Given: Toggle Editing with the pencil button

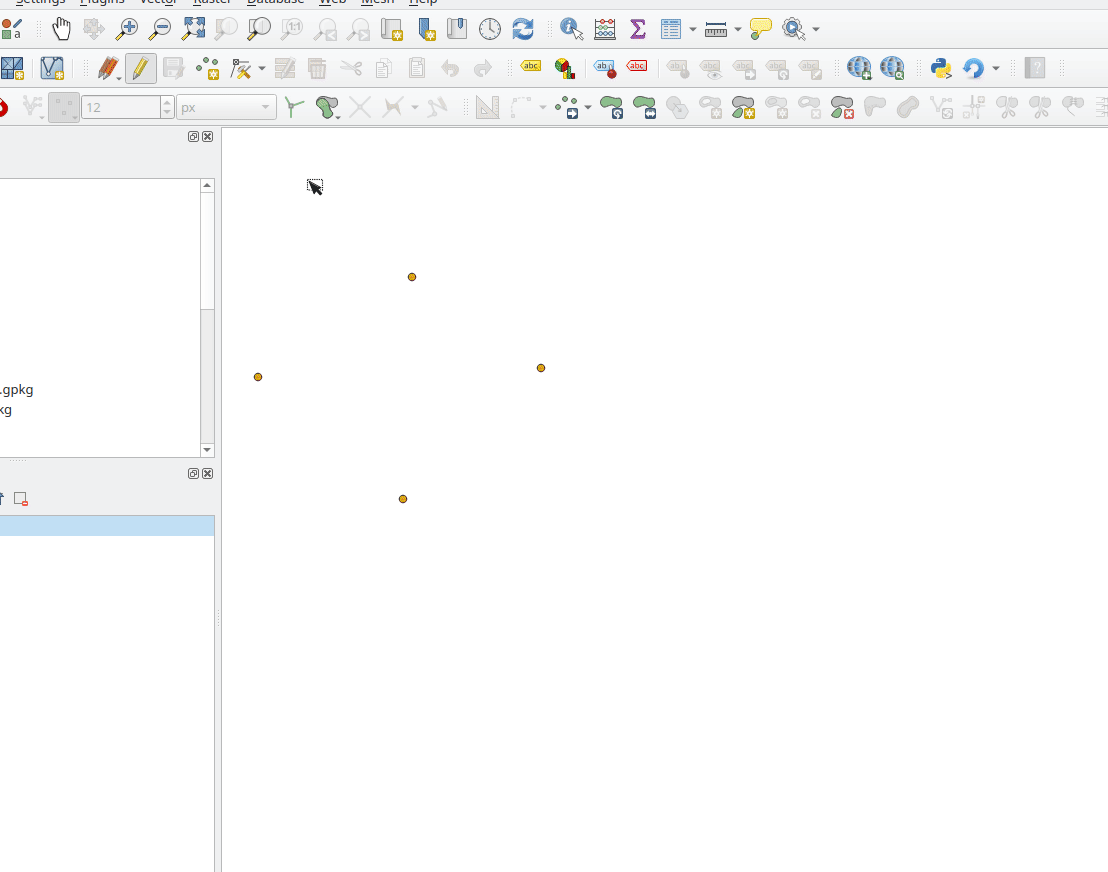Looking at the screenshot, I should click(x=140, y=68).
